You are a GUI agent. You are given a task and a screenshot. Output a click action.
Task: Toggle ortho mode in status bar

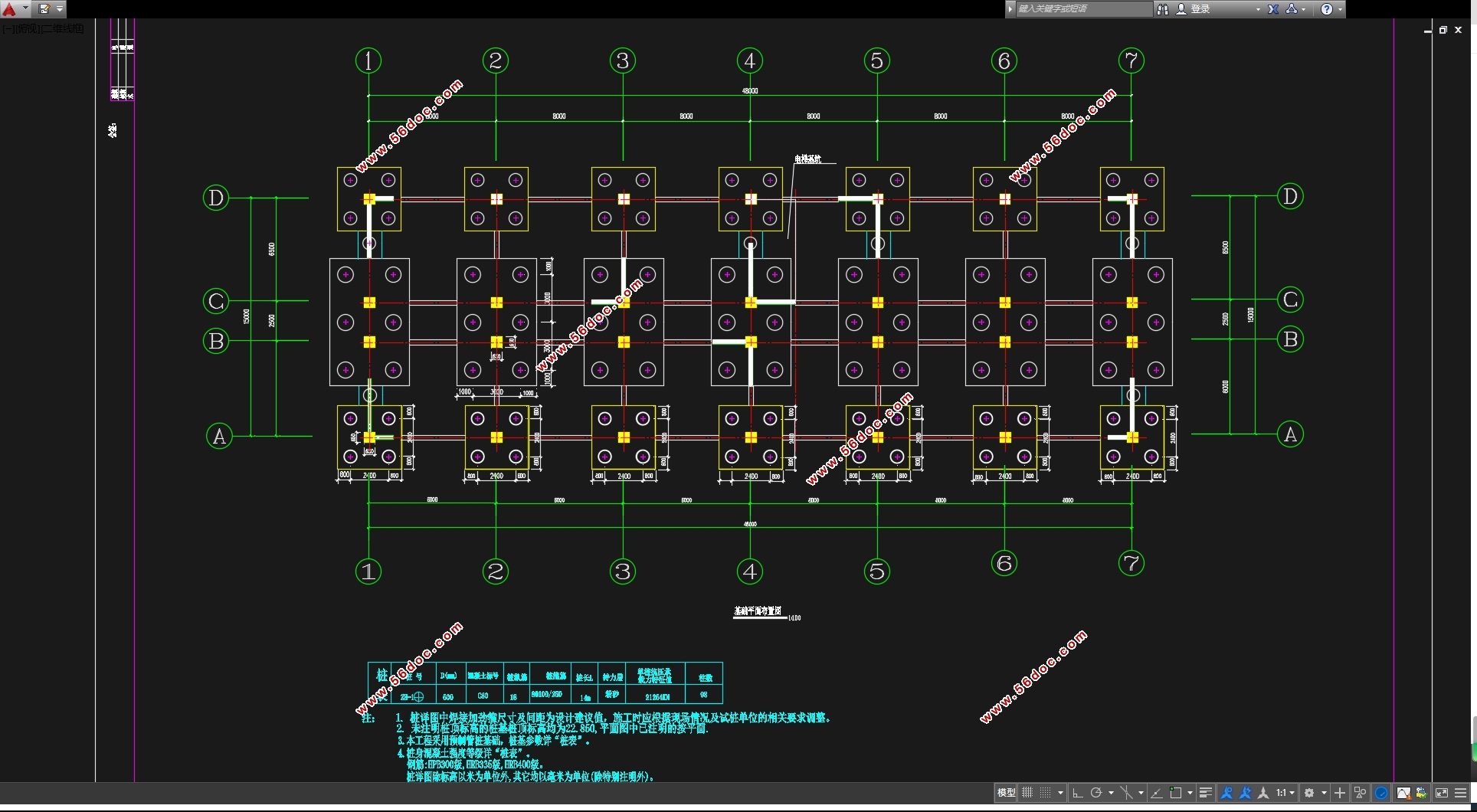click(1077, 793)
